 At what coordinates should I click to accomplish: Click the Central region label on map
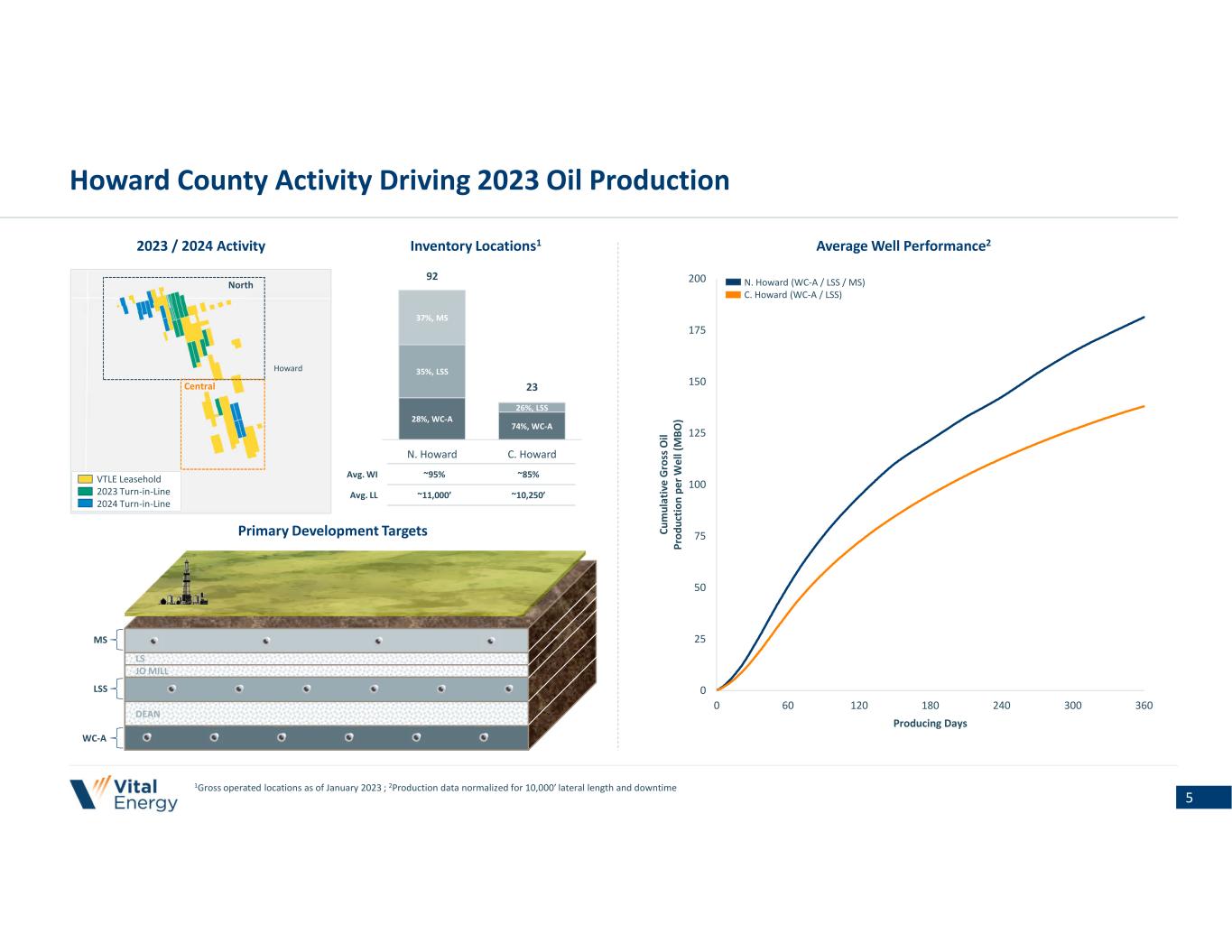click(x=199, y=386)
